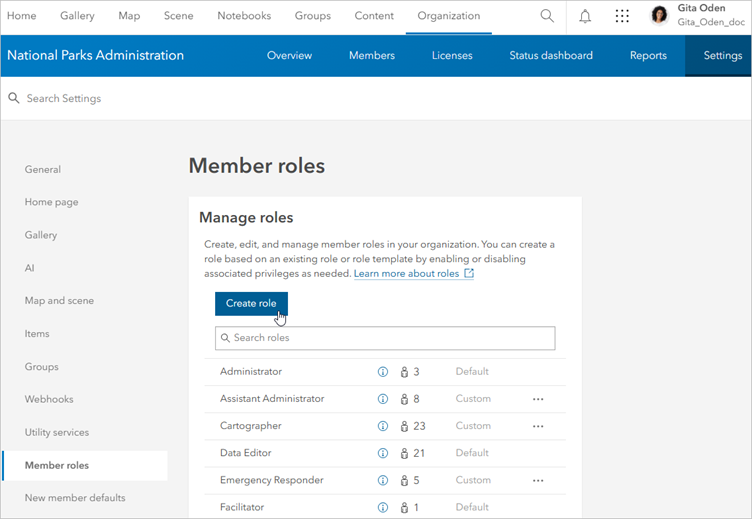Switch to the Members tab
This screenshot has width=752, height=519.
coord(372,56)
